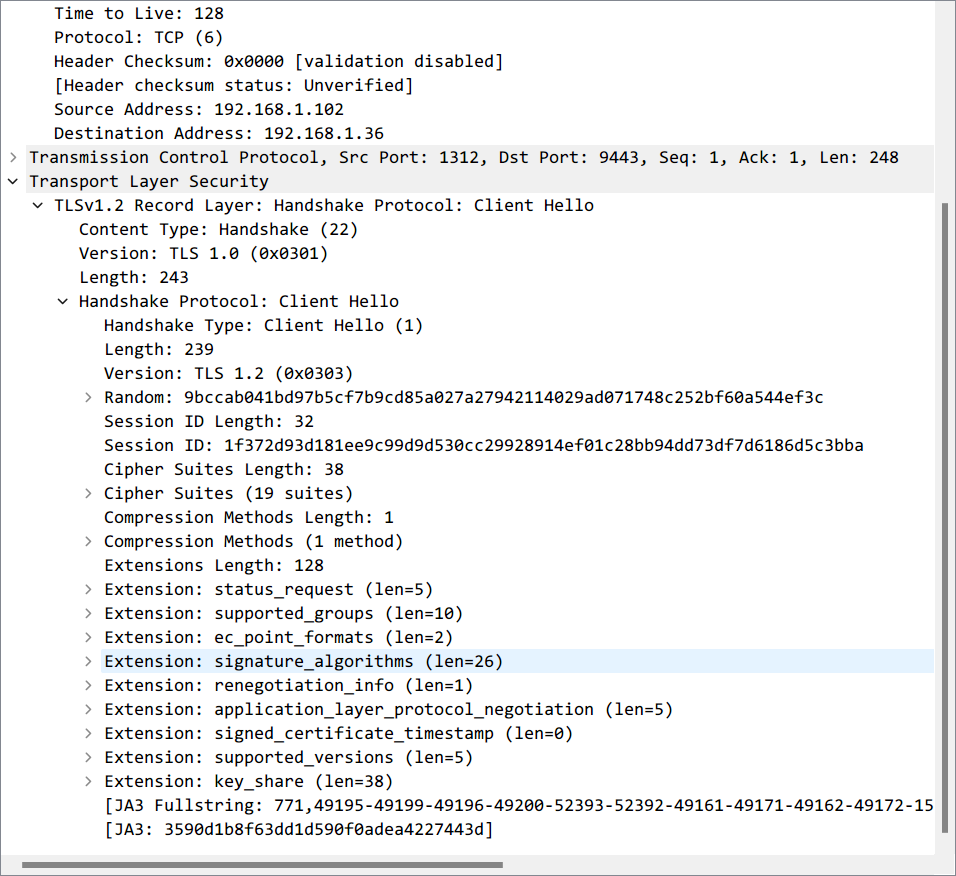This screenshot has width=956, height=876.
Task: Expand the ec_point_formats extension
Action: (x=88, y=637)
